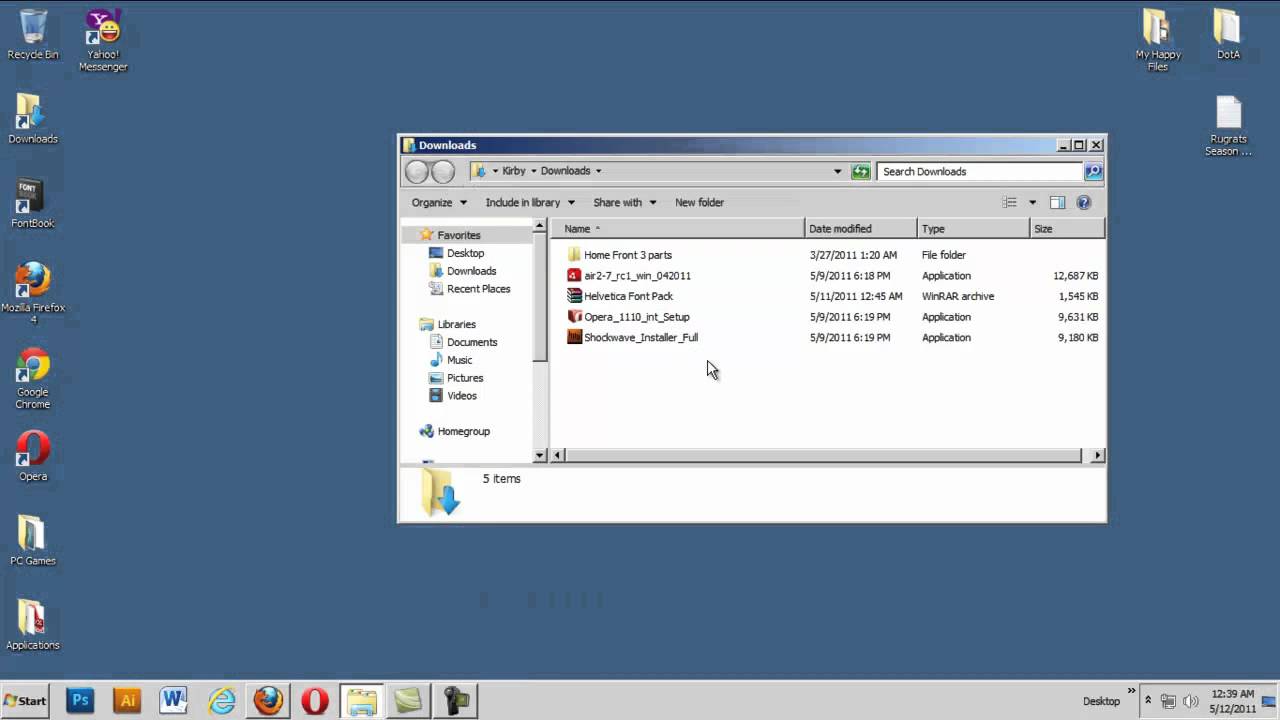Change view using the view icon
1280x720 pixels.
pyautogui.click(x=1010, y=202)
